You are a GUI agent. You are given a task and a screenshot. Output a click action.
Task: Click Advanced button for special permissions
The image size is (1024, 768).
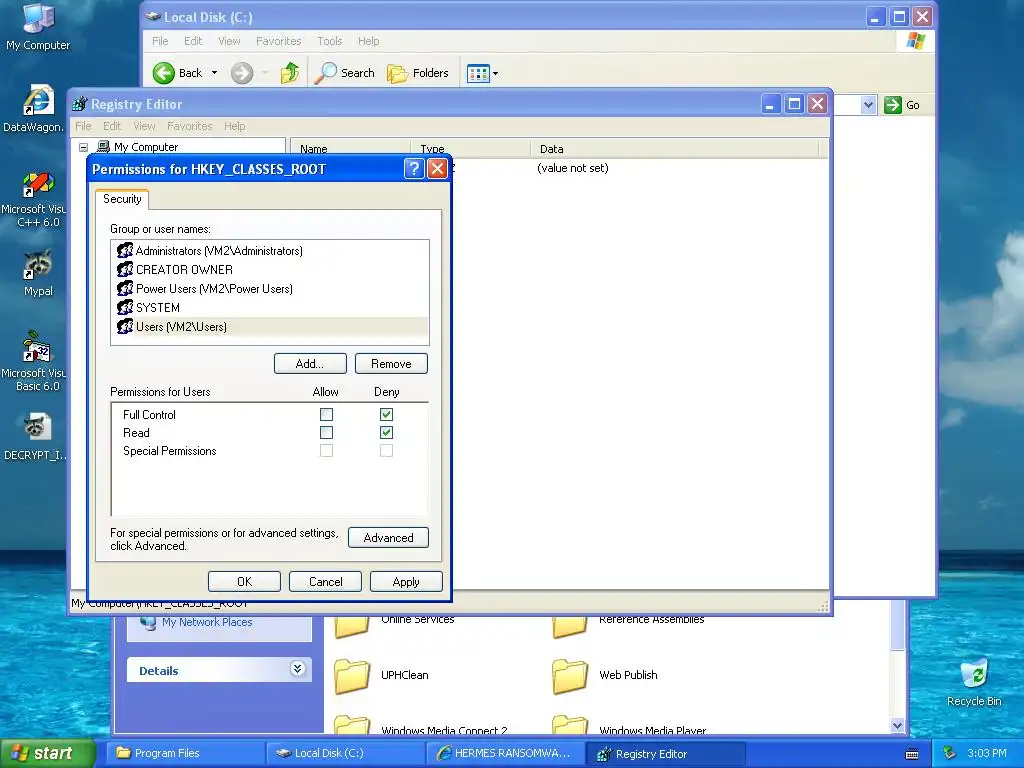[x=389, y=537]
